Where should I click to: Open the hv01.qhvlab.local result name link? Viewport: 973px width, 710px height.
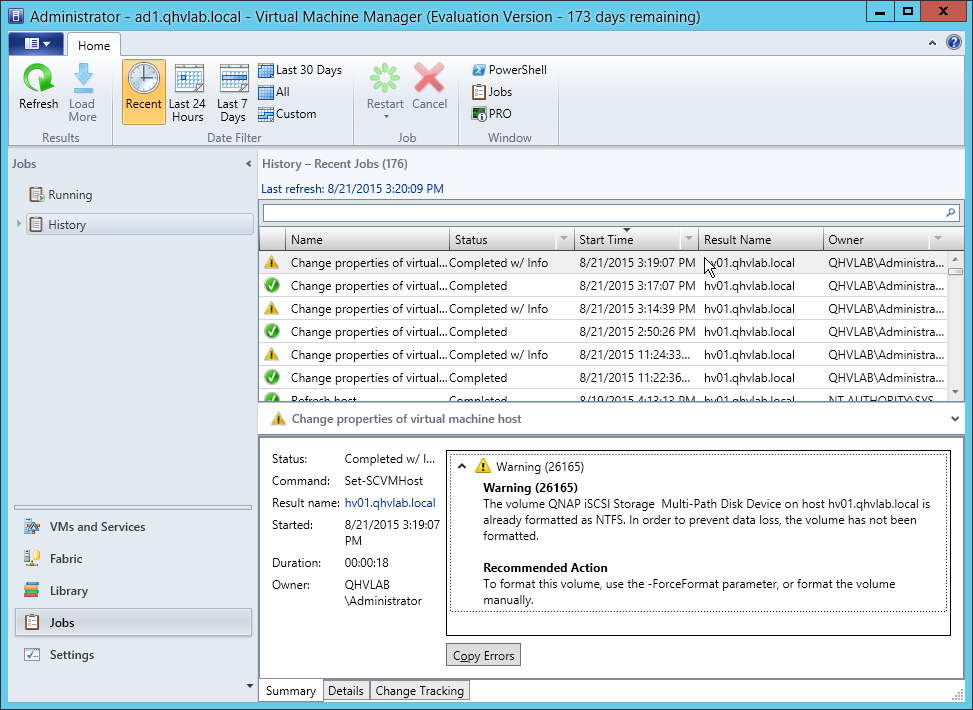click(389, 503)
